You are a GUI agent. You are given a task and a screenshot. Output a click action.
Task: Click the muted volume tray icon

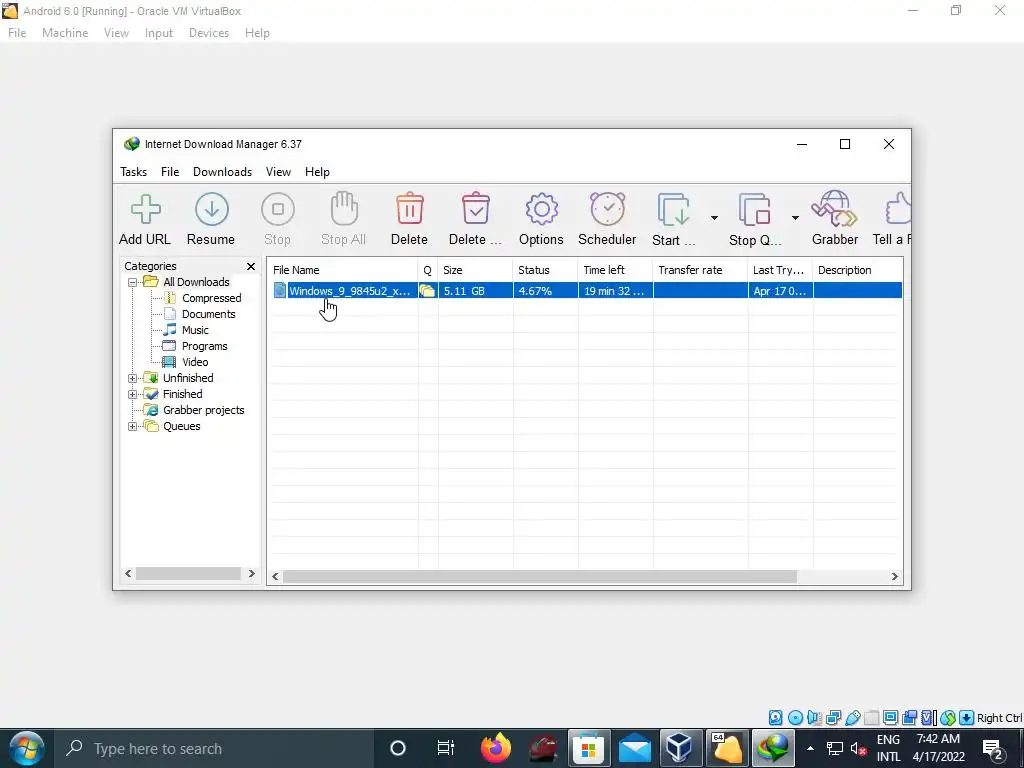(x=858, y=749)
